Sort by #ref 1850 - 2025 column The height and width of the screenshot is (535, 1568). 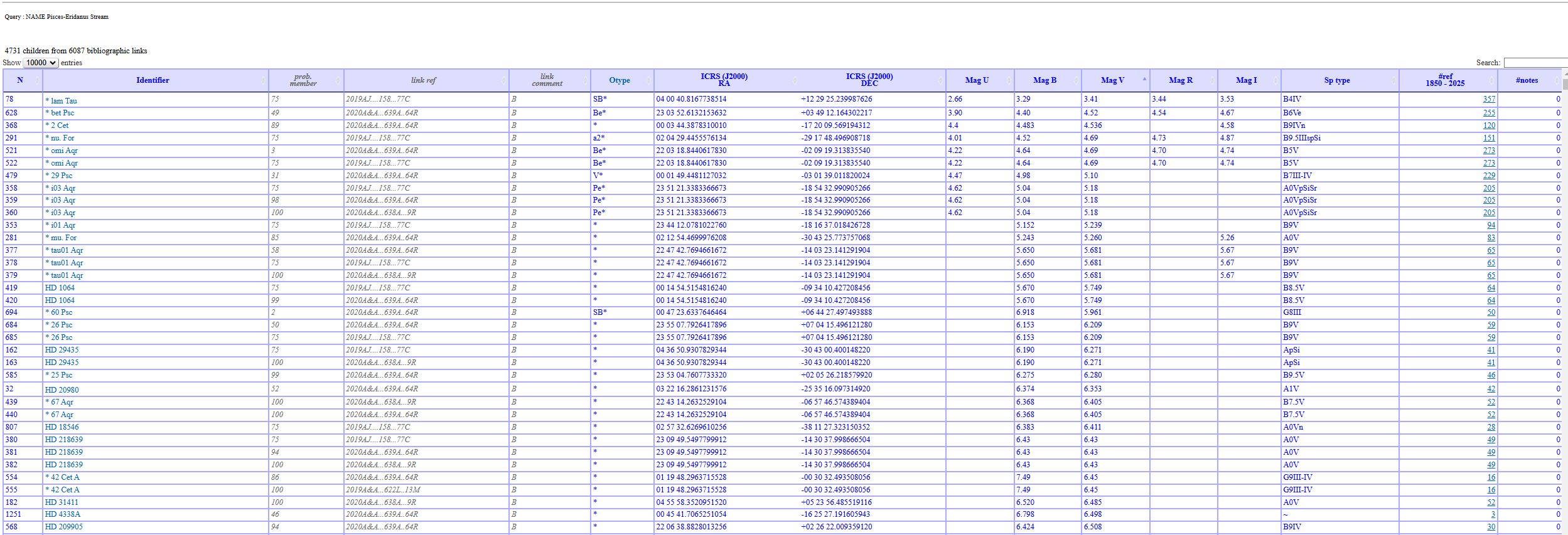(1444, 80)
